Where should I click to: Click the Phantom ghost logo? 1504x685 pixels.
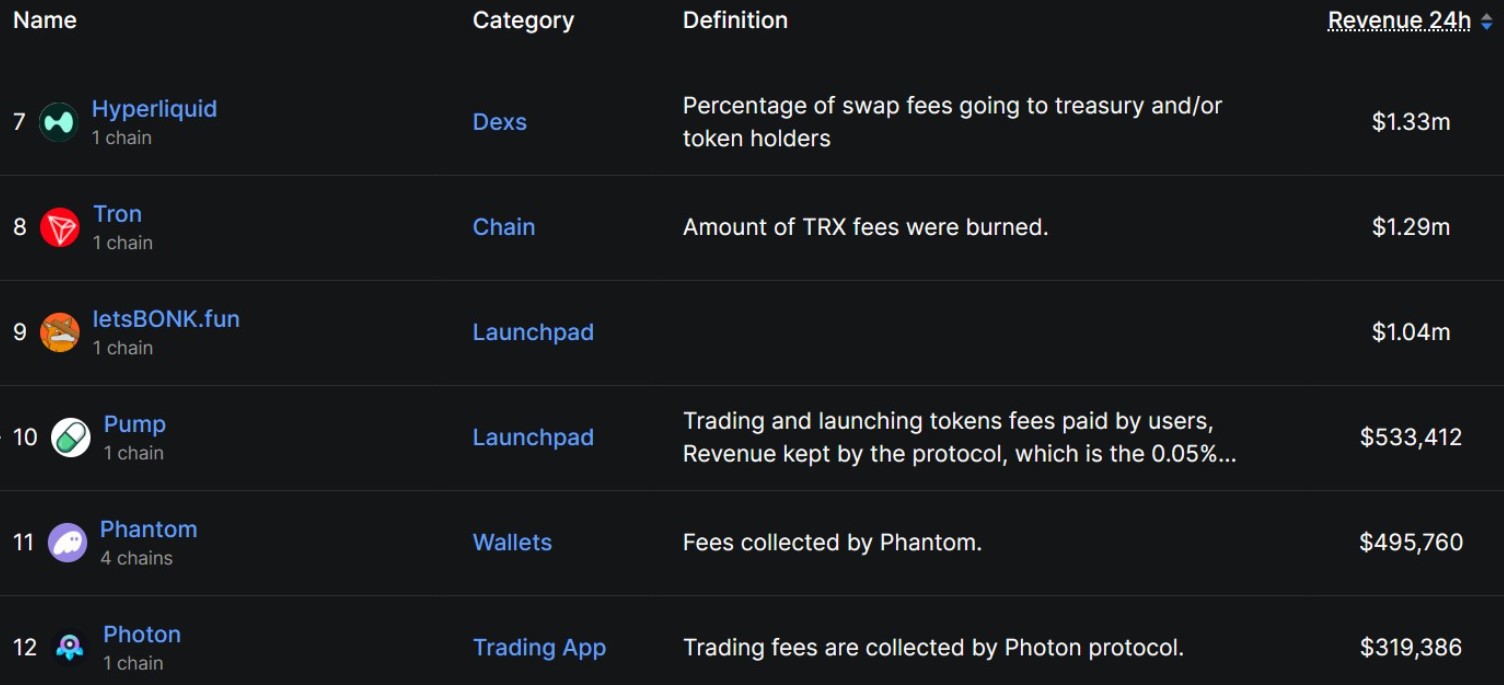click(x=68, y=541)
